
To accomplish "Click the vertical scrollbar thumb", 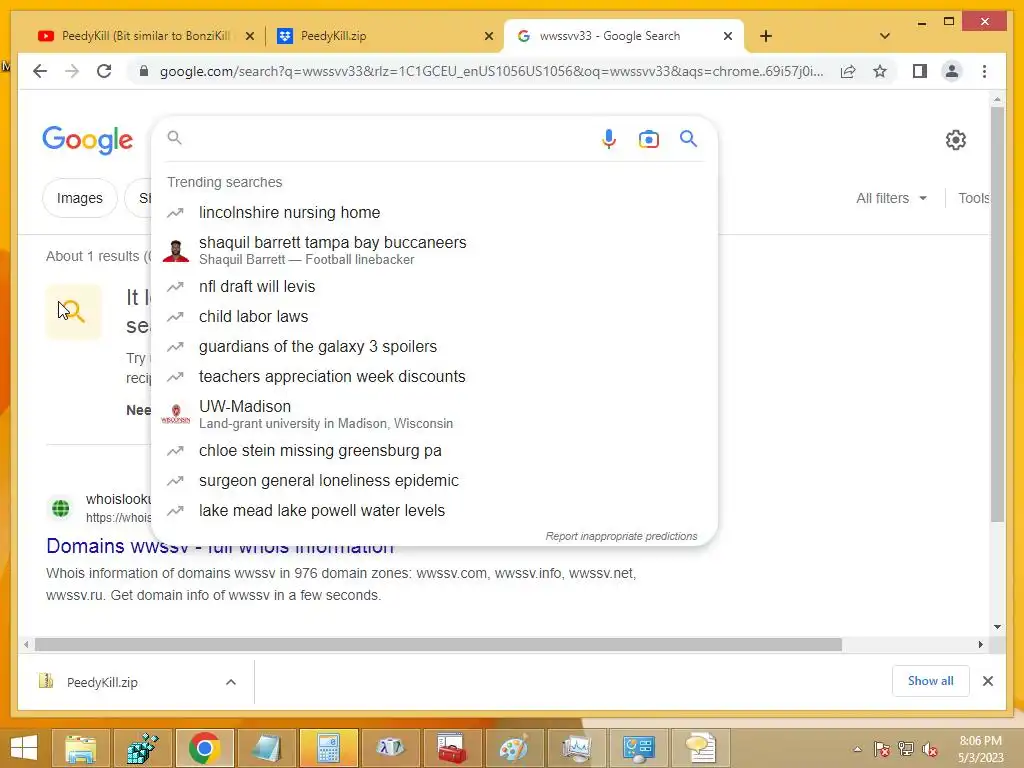I will click(997, 313).
